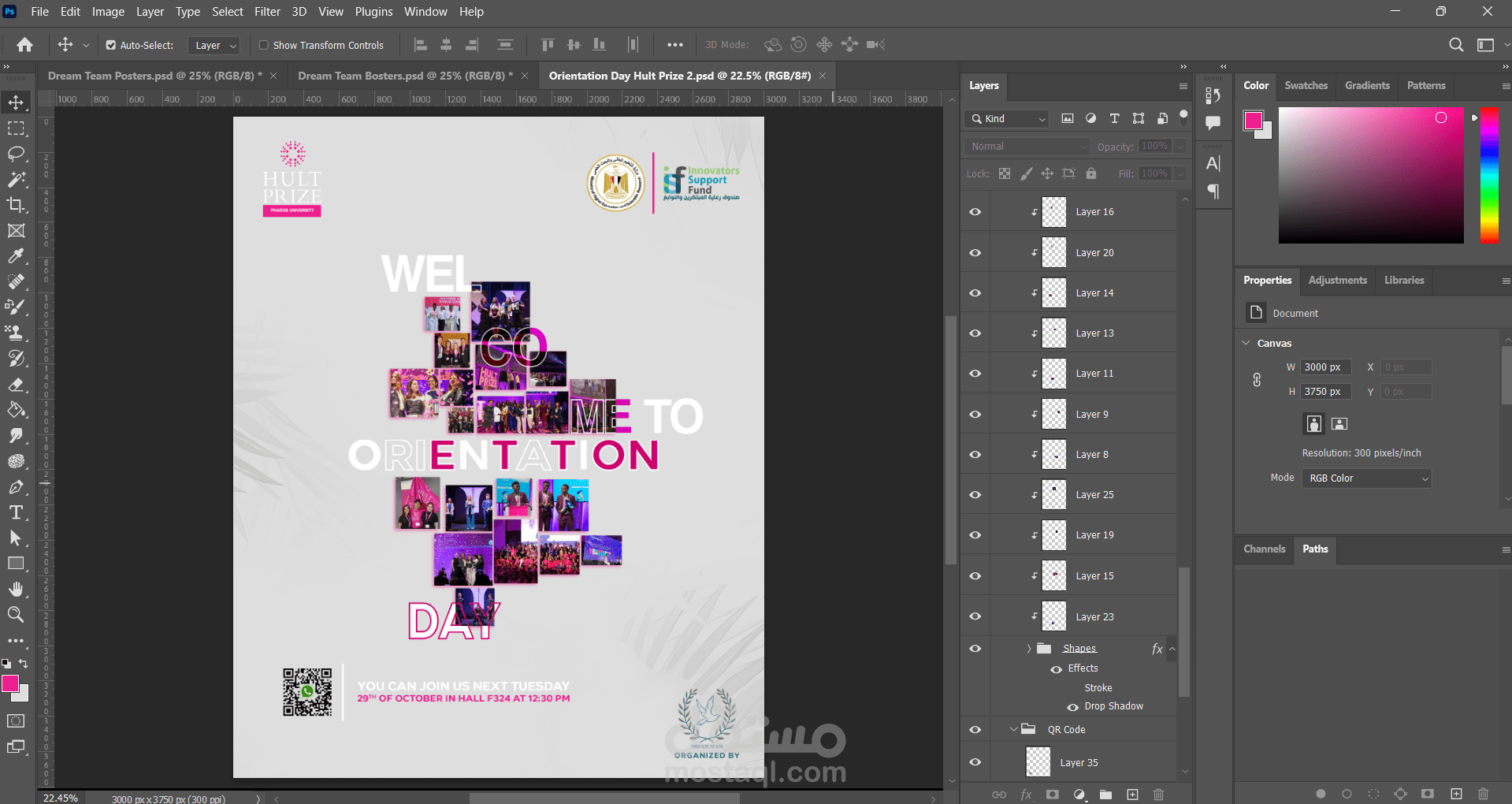
Task: Expand the Shapes group folder
Action: (1029, 649)
